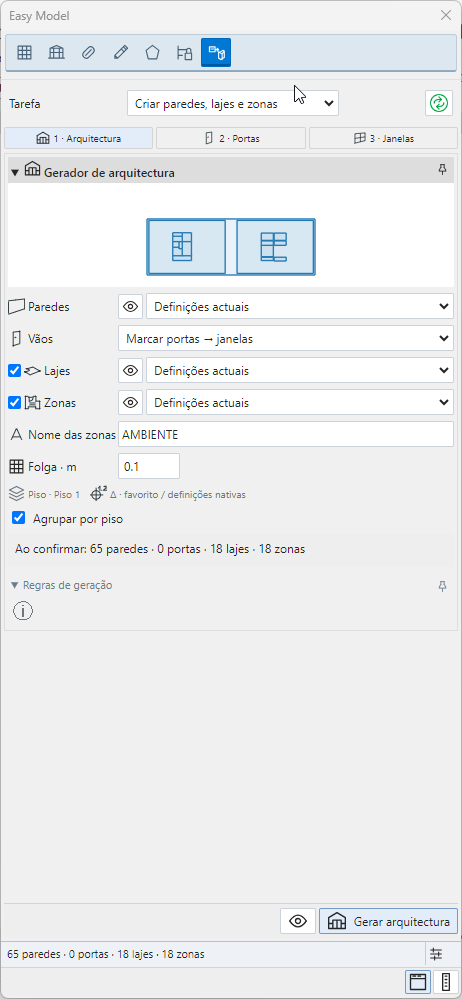The height and width of the screenshot is (999, 462).
Task: Select the pentagon shape tool icon
Action: pyautogui.click(x=152, y=53)
